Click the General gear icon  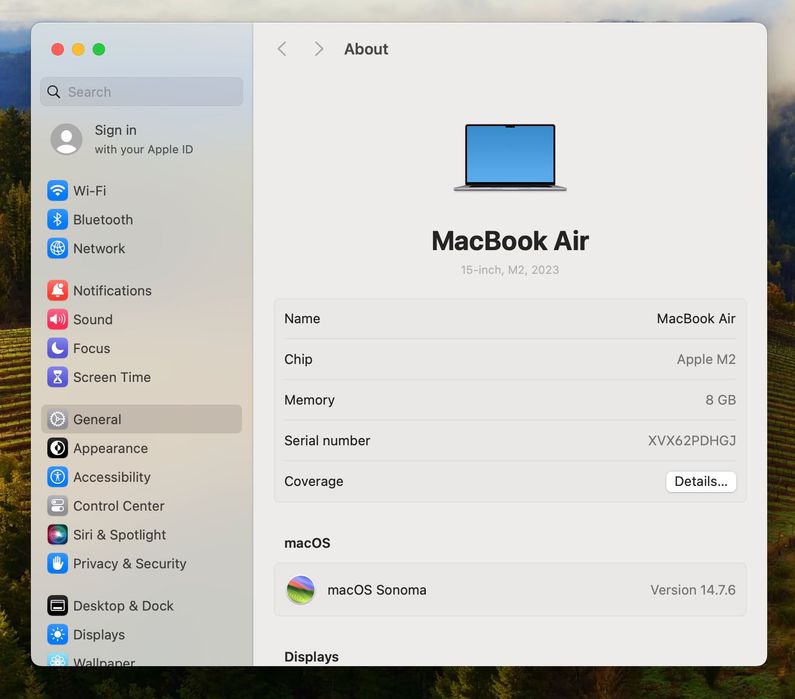[57, 419]
